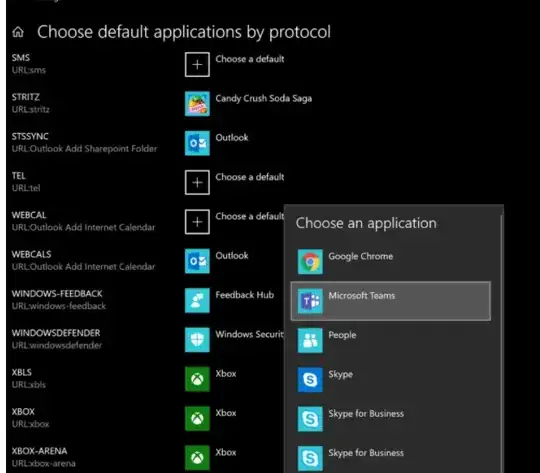
Task: Pick Skype label in popup
Action: (x=341, y=374)
